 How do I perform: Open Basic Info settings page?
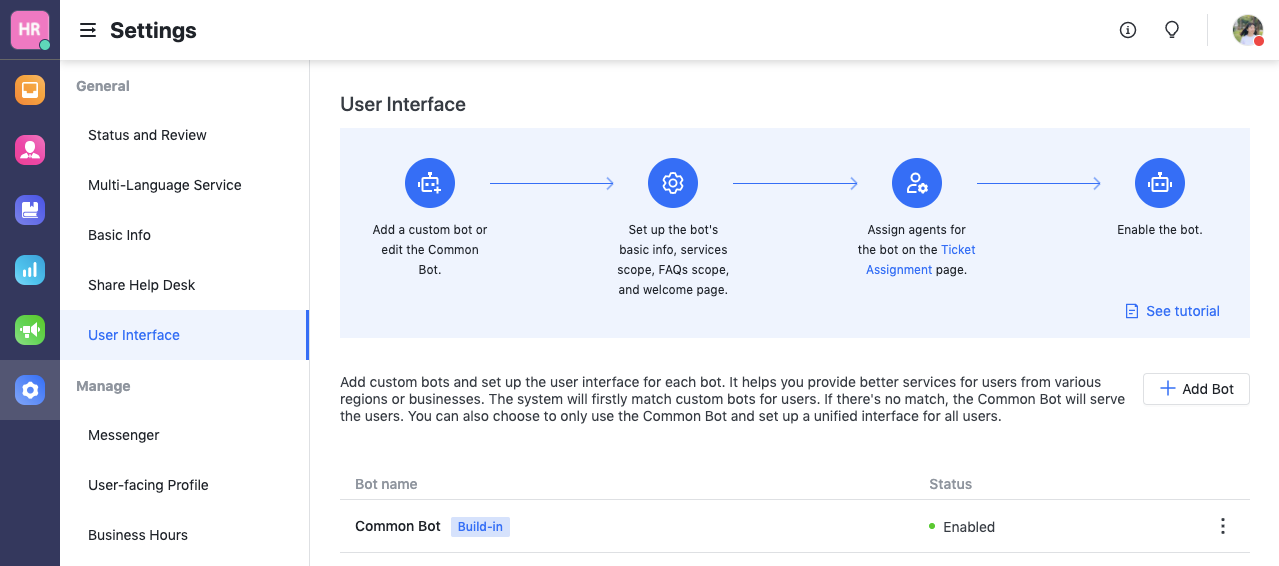(x=119, y=235)
